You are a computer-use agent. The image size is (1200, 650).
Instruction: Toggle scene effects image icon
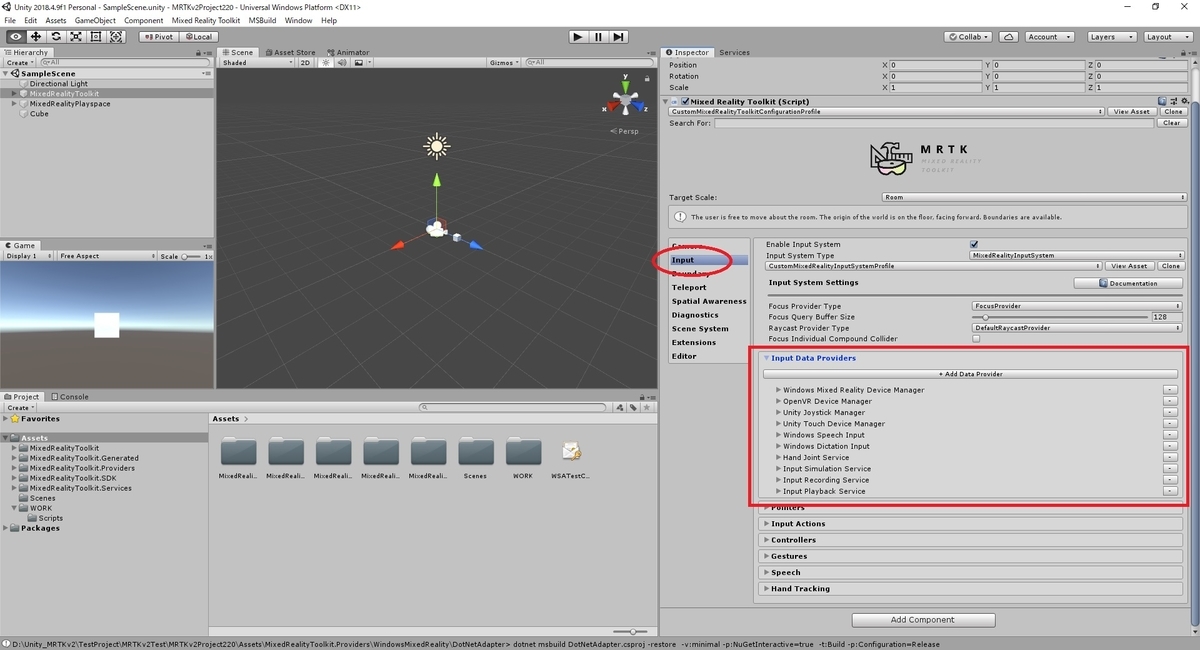click(357, 62)
